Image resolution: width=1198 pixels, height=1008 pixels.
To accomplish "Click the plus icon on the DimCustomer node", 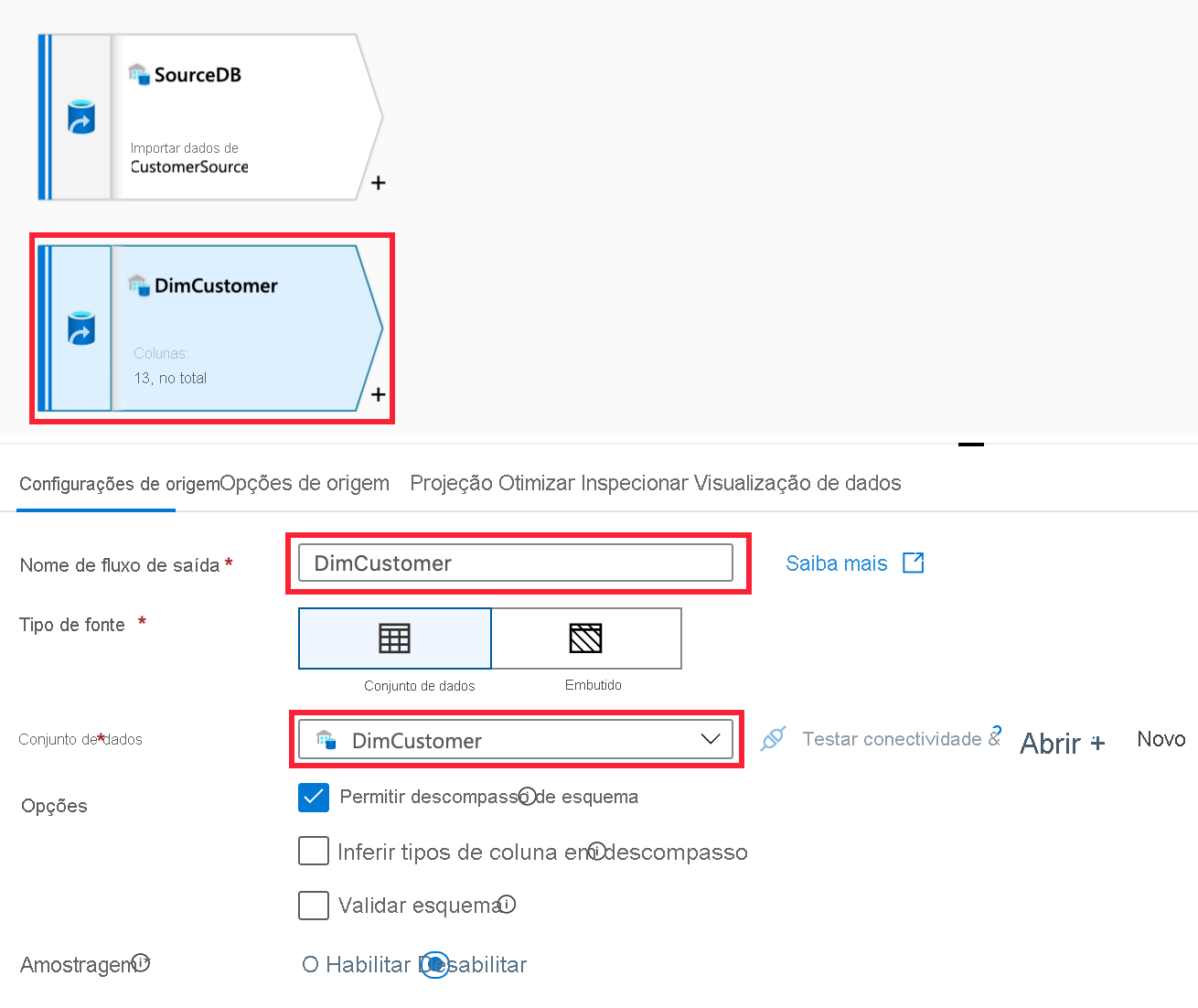I will pyautogui.click(x=378, y=393).
